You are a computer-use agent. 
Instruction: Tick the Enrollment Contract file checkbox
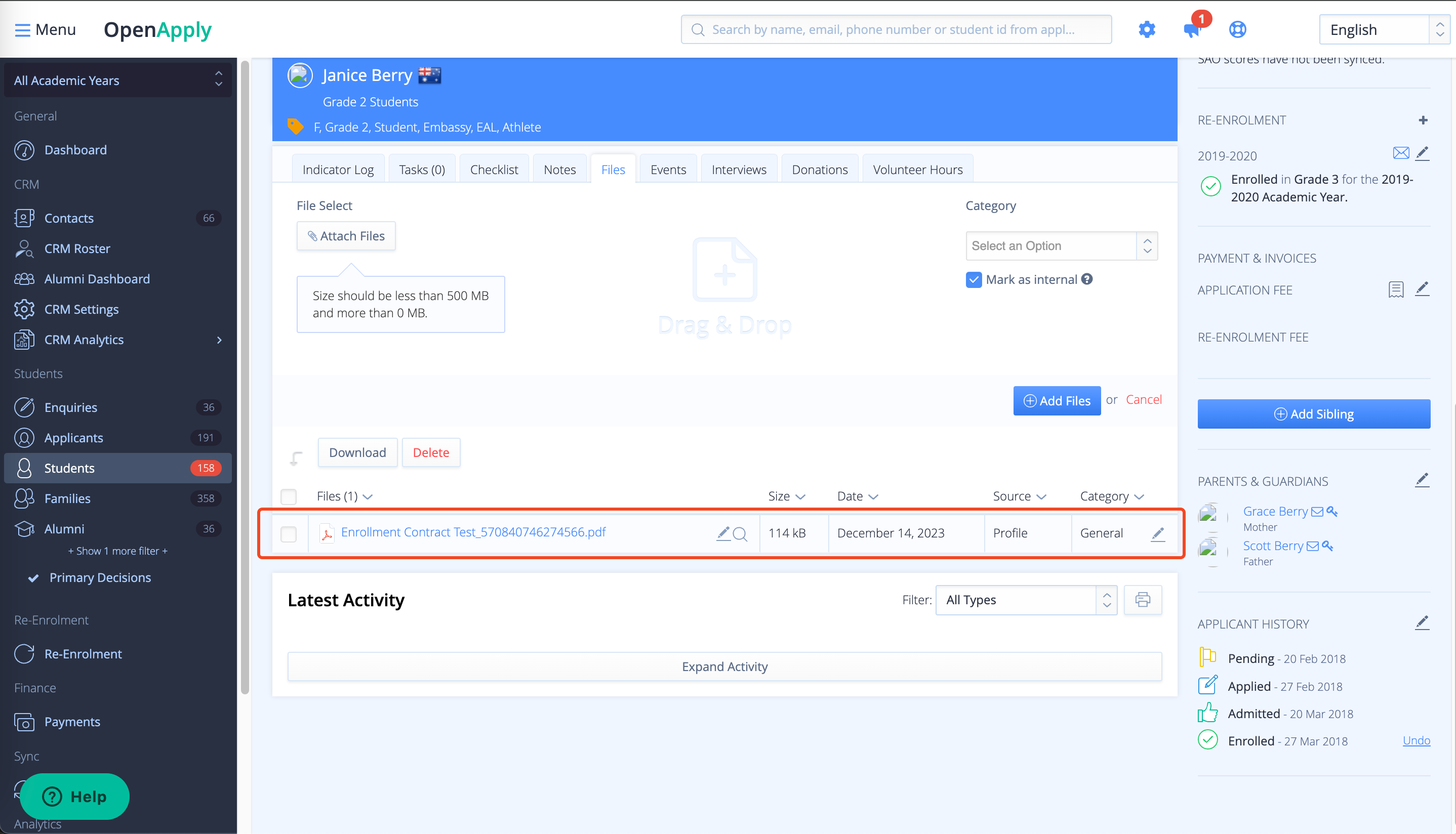[289, 534]
